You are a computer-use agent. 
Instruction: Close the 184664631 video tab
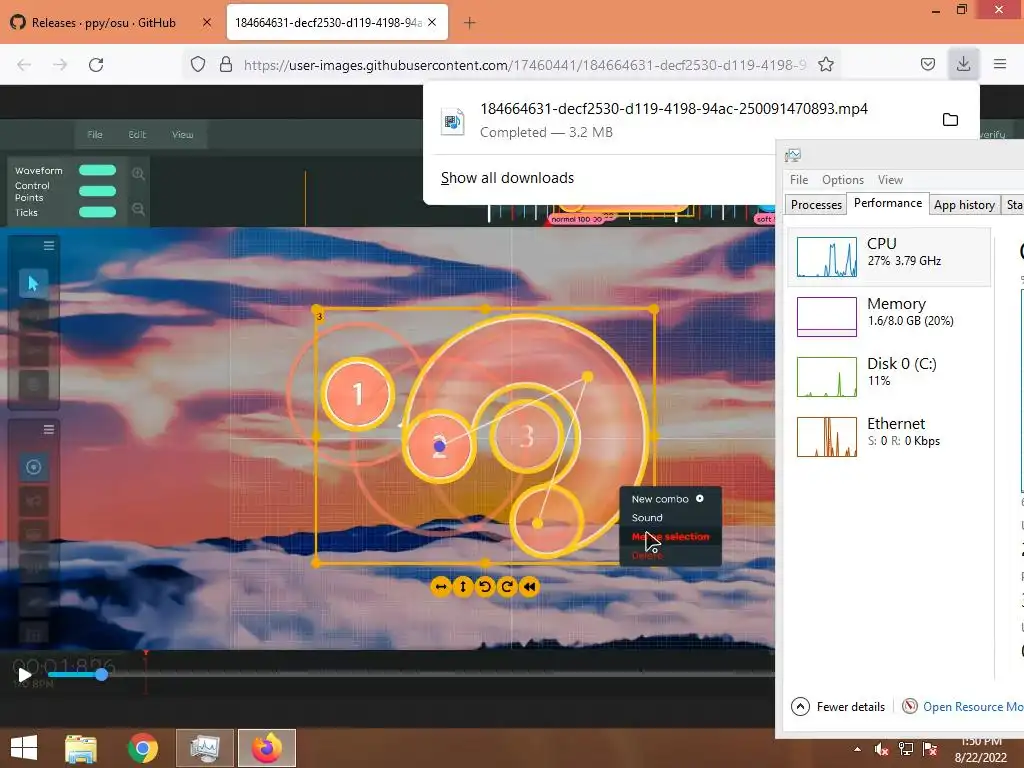[x=432, y=23]
